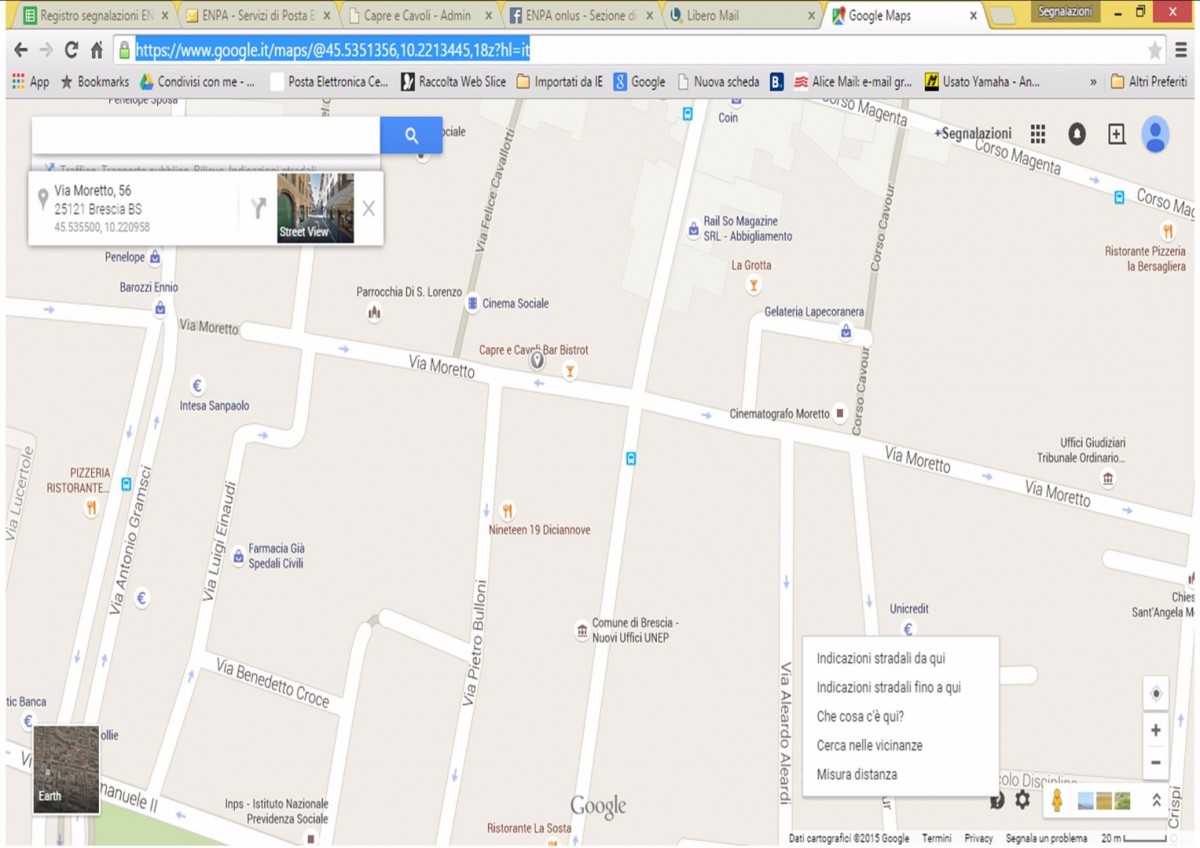
Task: Click the my-location target button
Action: 1156,693
